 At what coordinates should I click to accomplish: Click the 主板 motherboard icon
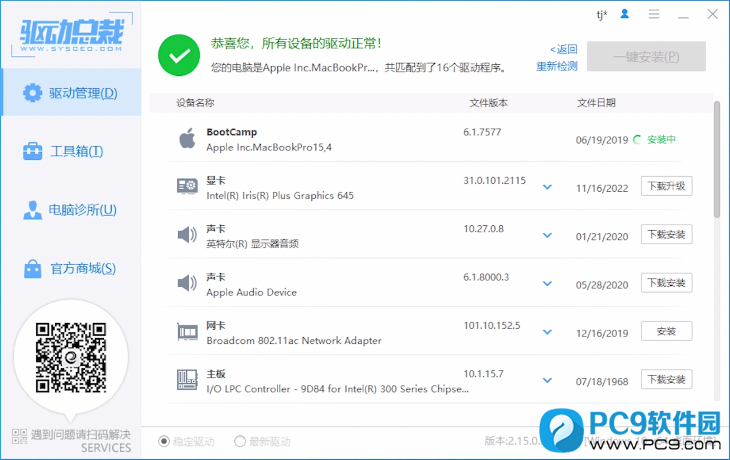pos(187,380)
